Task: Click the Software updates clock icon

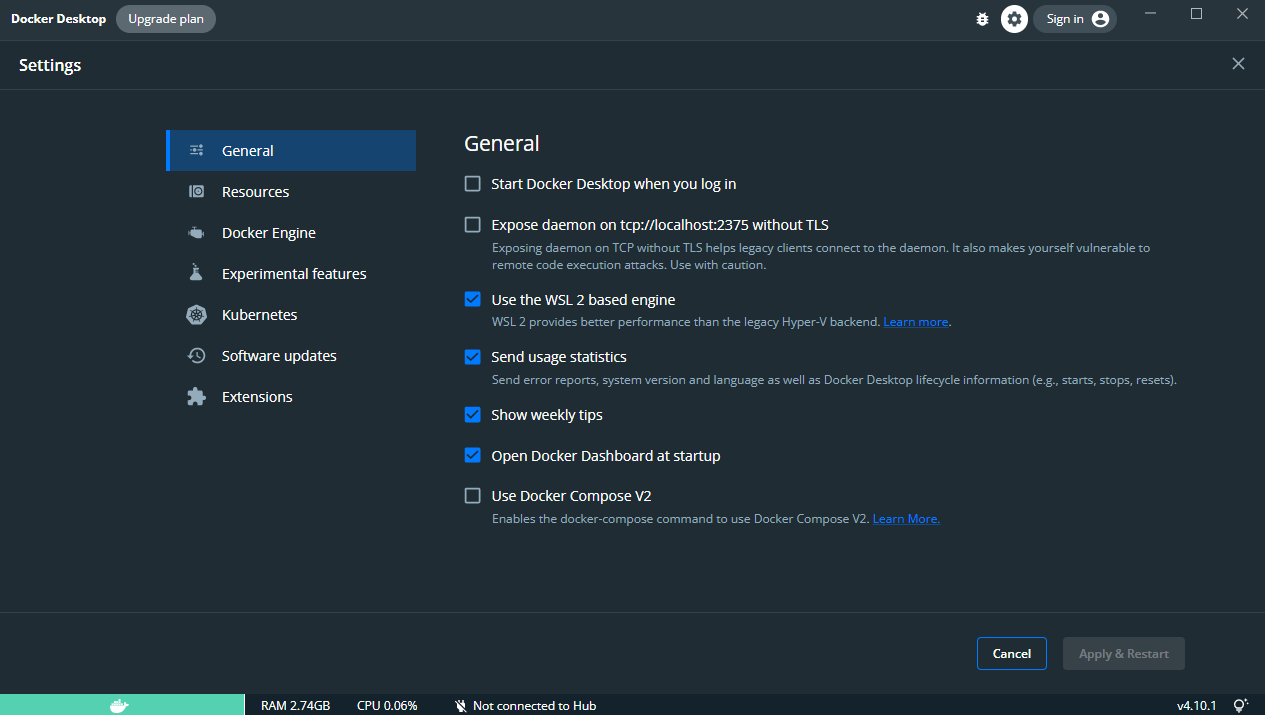Action: (x=197, y=356)
